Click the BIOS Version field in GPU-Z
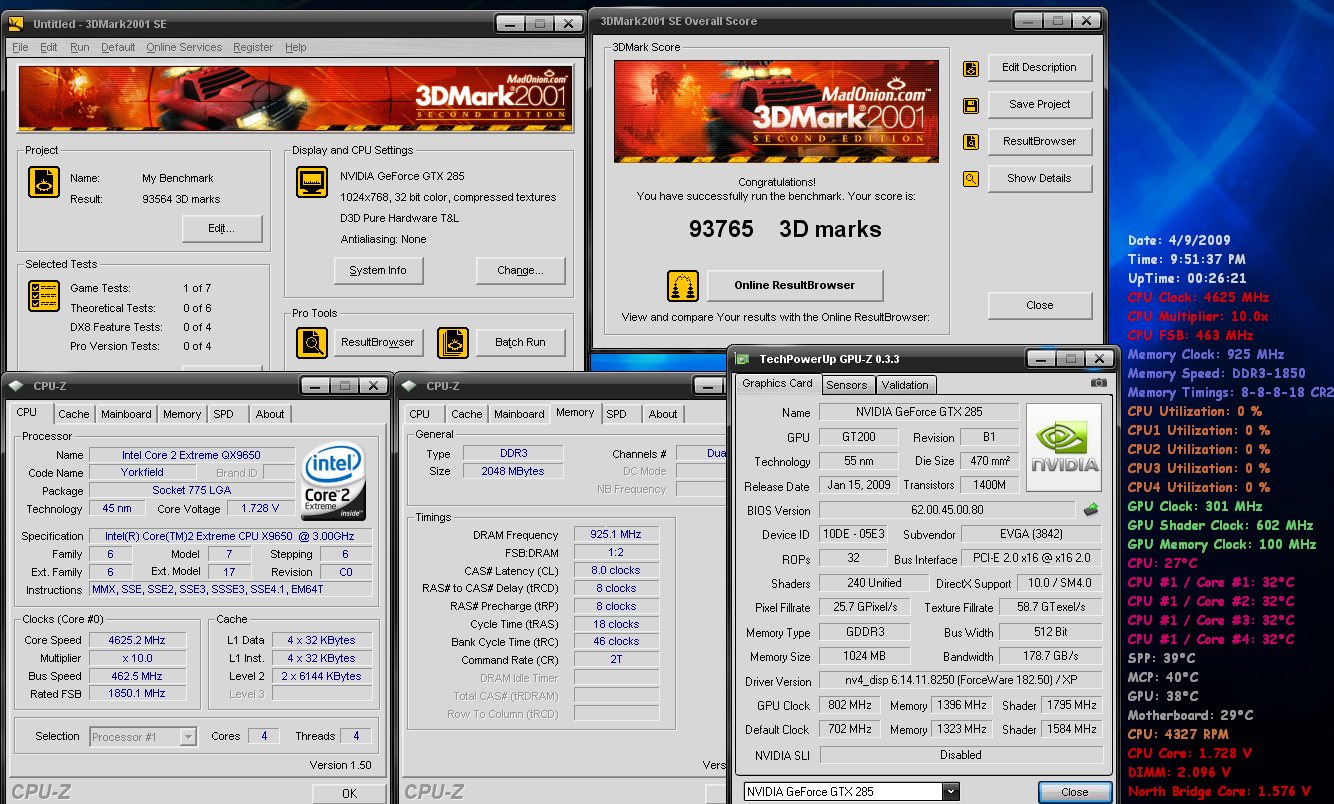 click(x=947, y=510)
